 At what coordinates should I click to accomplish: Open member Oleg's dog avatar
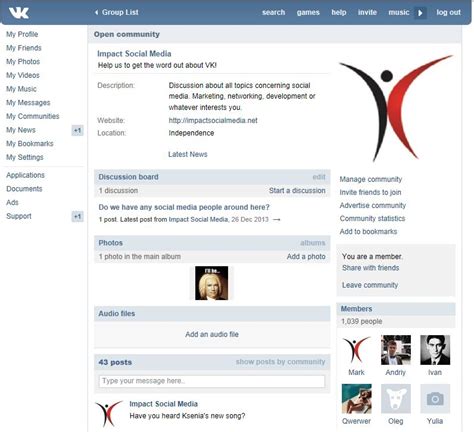coord(396,399)
